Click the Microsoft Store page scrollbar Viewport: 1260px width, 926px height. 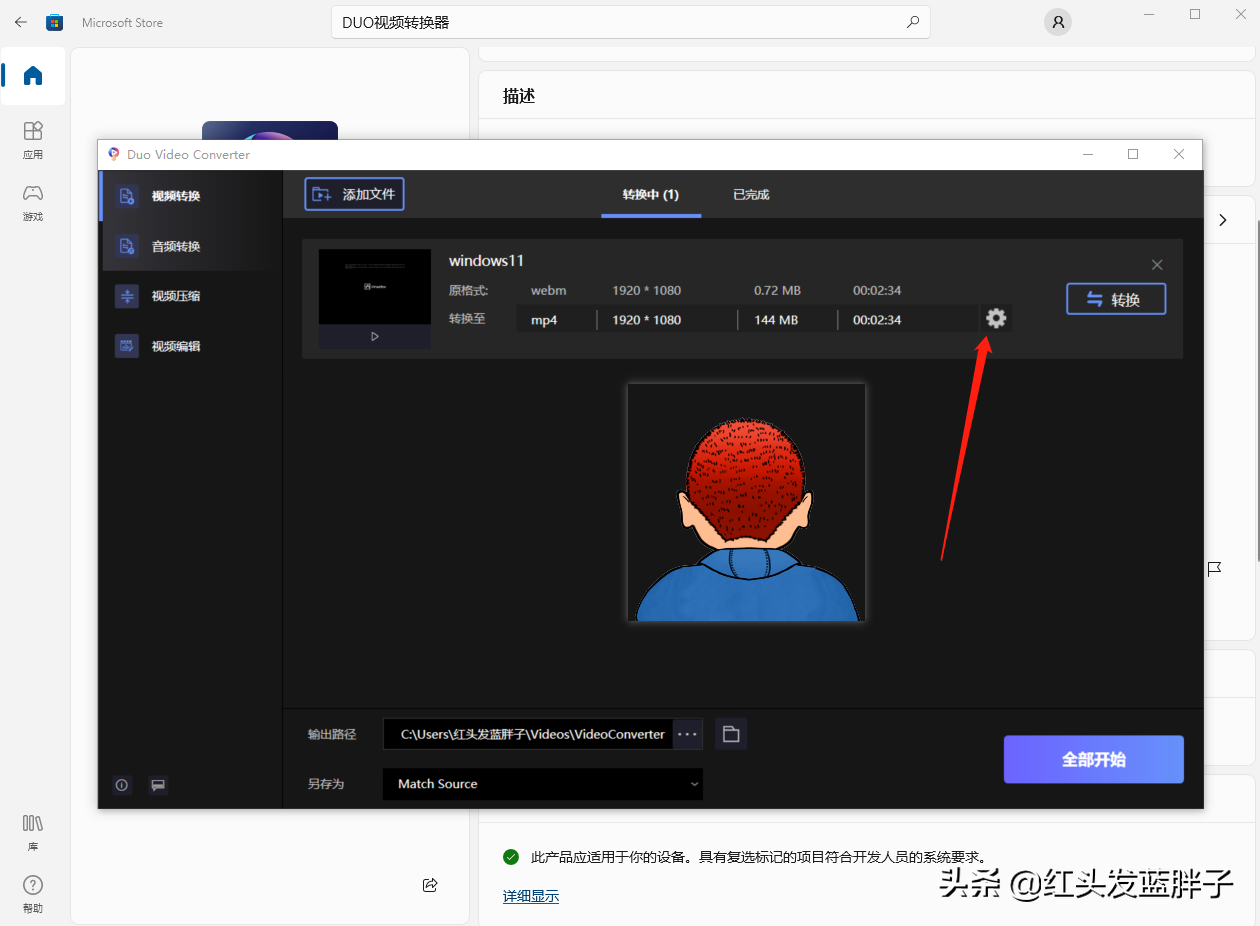click(1257, 390)
